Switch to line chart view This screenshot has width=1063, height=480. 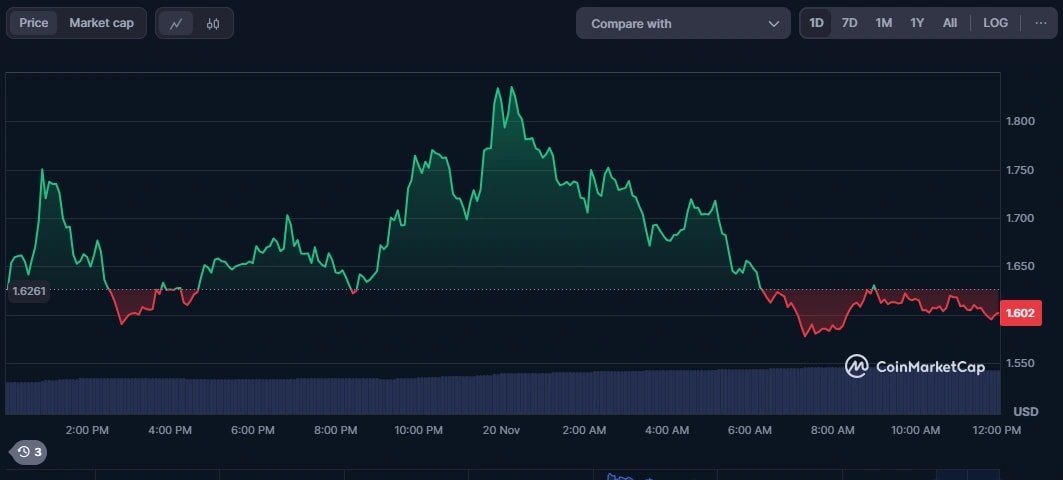pyautogui.click(x=176, y=23)
